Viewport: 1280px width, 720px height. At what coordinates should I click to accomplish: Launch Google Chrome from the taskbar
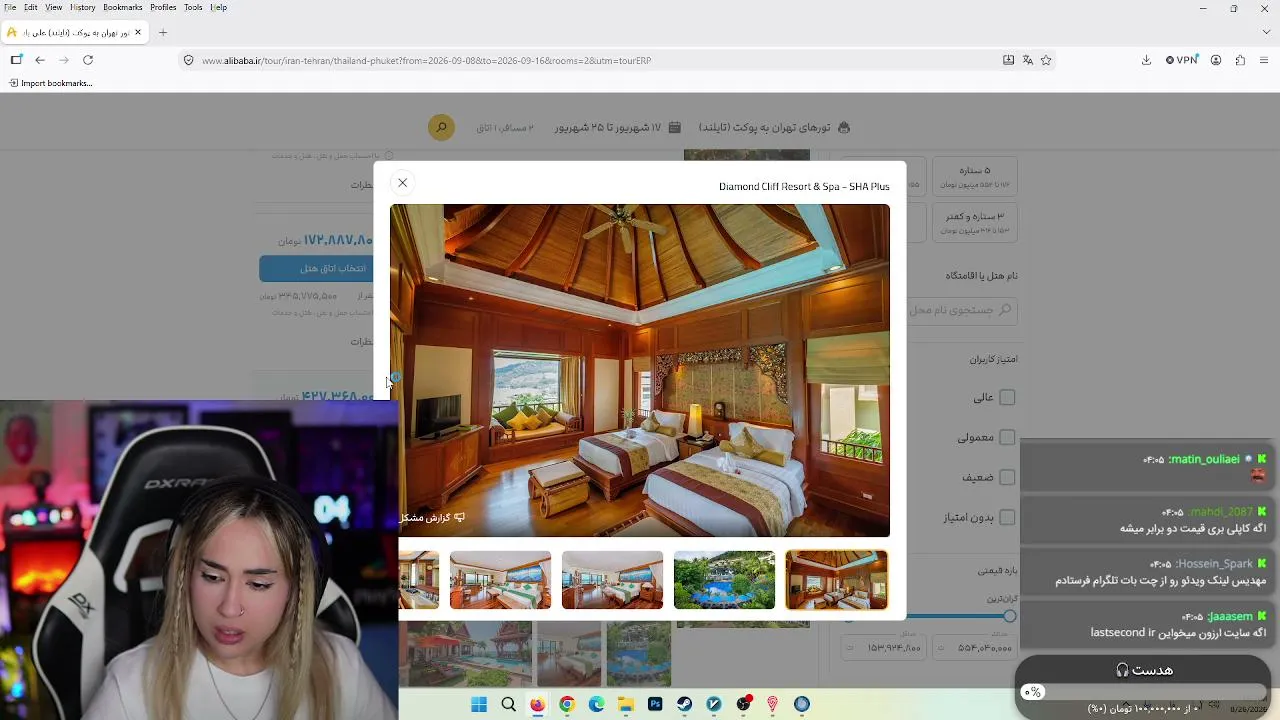(x=567, y=704)
